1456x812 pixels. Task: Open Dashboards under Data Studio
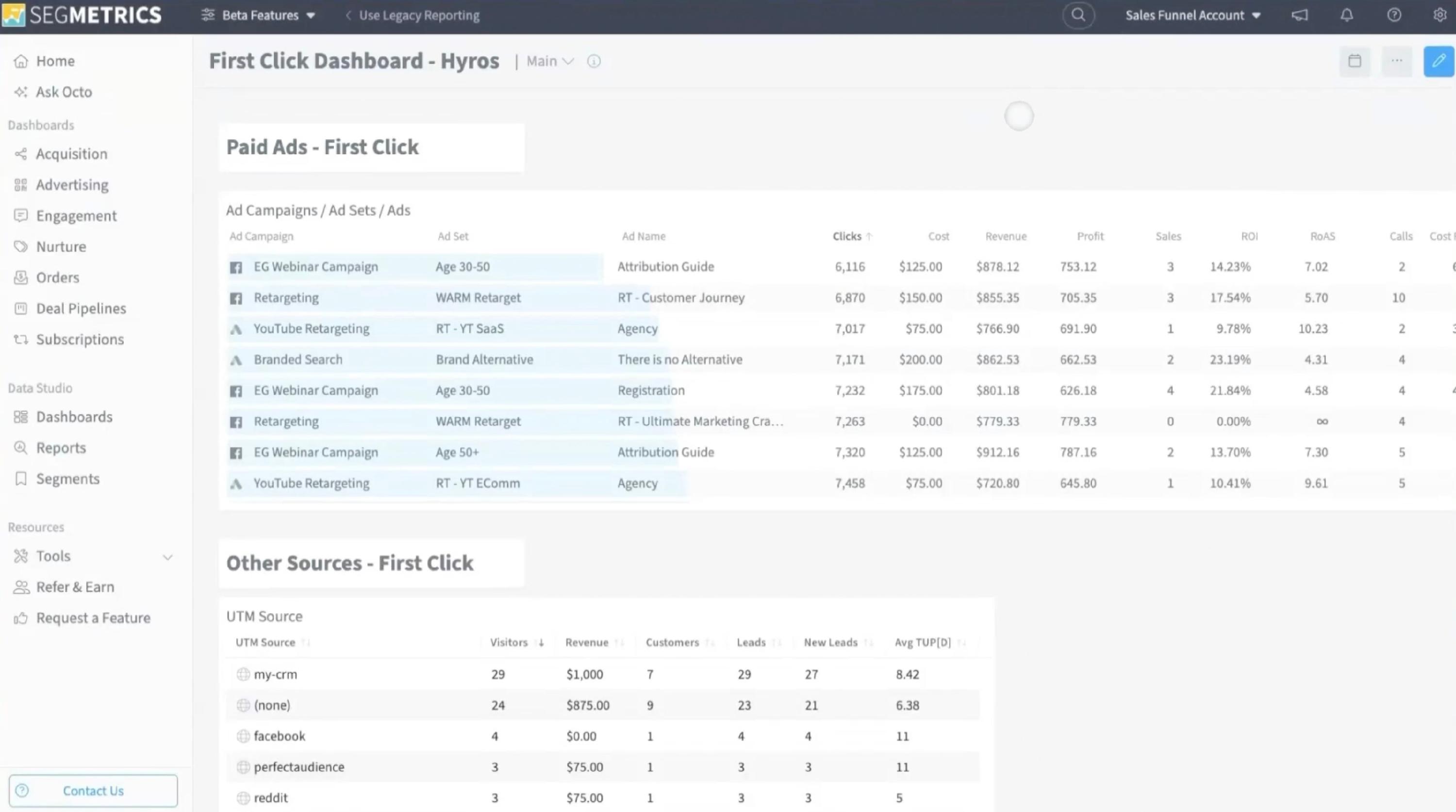74,417
